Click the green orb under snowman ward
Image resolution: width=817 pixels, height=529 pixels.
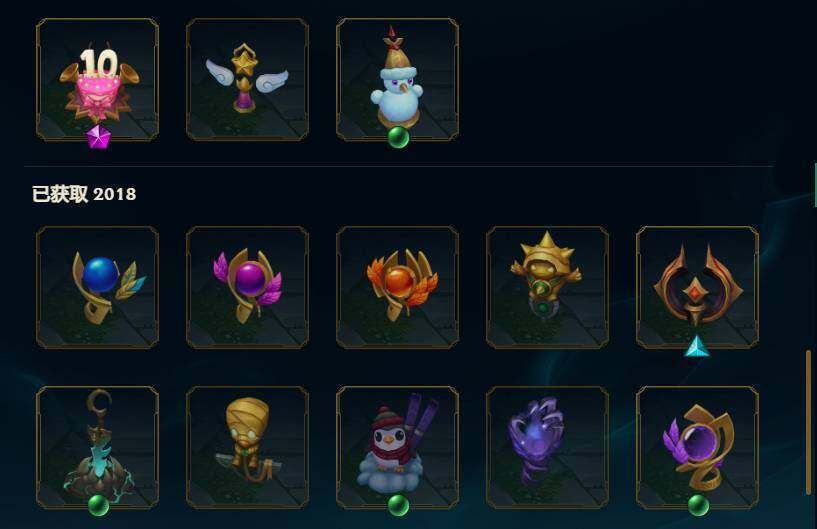pos(399,138)
